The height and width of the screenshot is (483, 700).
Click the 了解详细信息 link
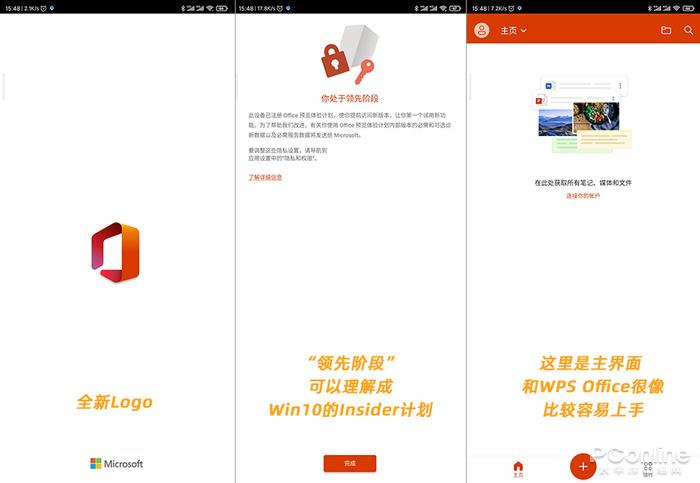(x=265, y=177)
